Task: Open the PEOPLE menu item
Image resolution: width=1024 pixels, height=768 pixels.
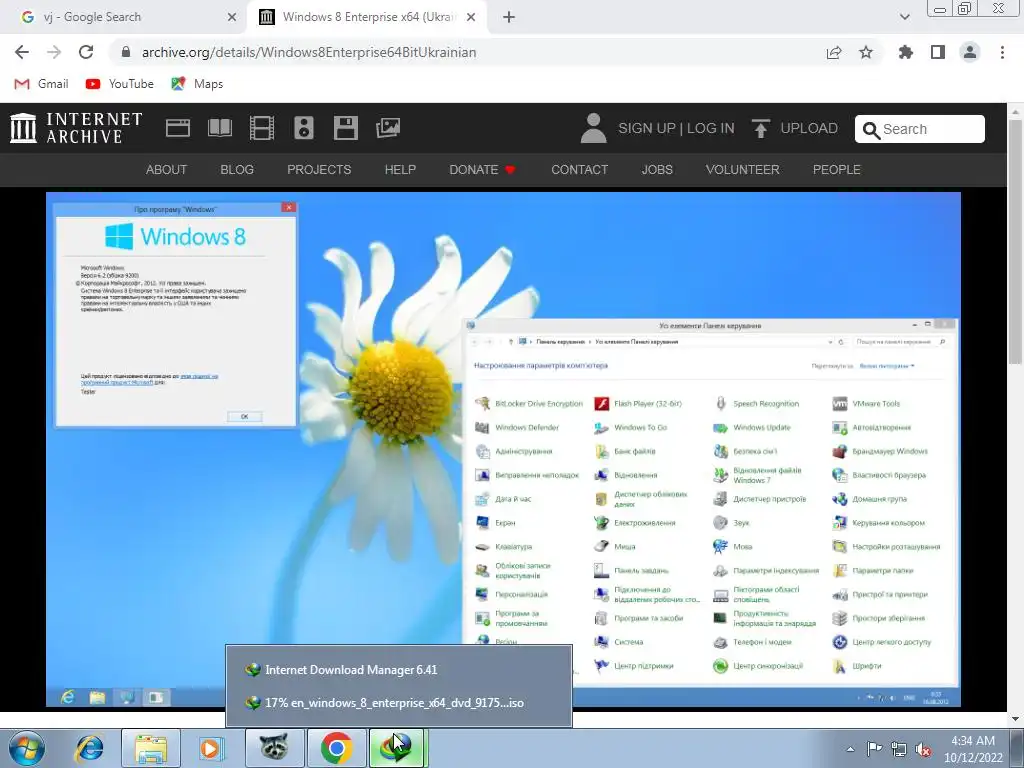Action: point(837,170)
